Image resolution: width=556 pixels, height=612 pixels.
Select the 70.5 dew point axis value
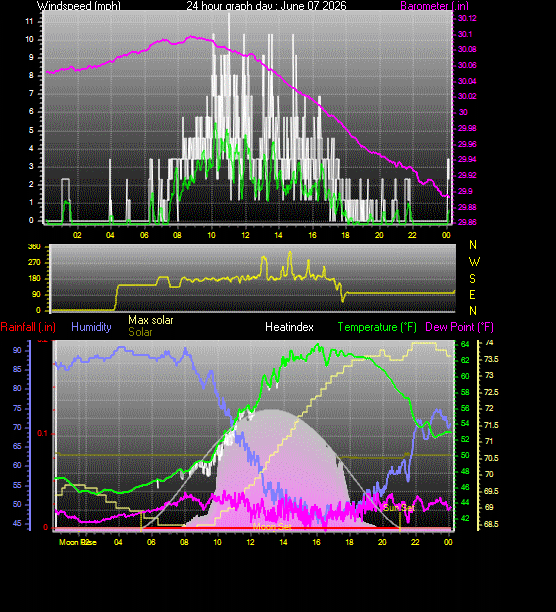click(491, 458)
